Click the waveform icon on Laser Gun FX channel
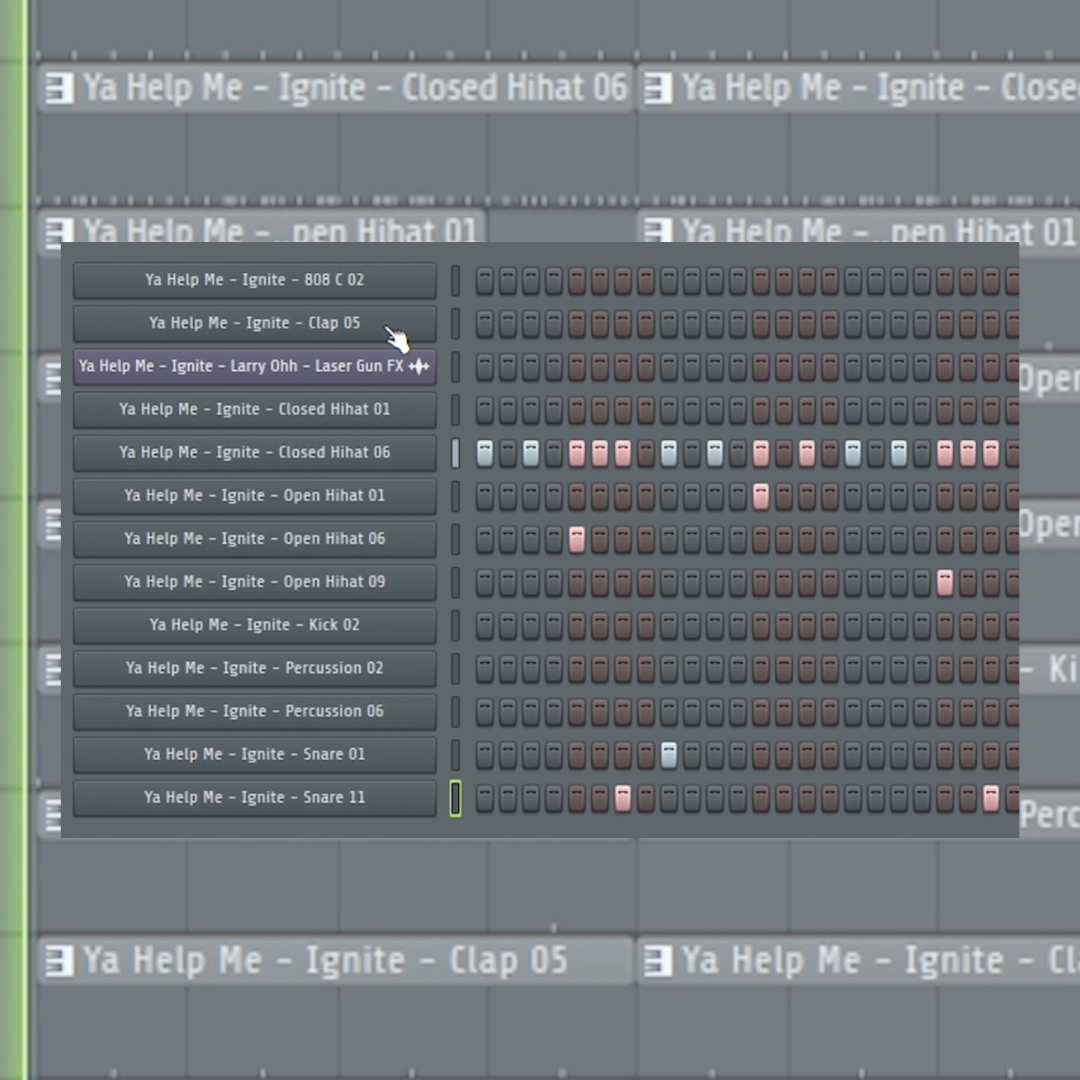 tap(419, 367)
